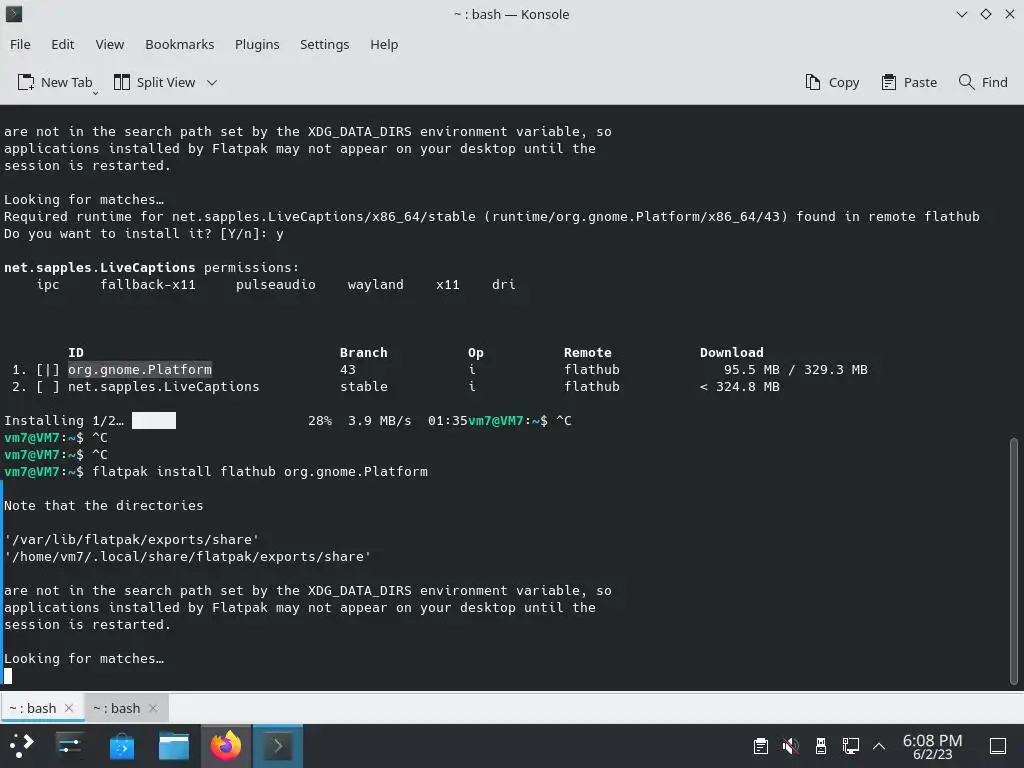Click the Split View button

coord(155,82)
